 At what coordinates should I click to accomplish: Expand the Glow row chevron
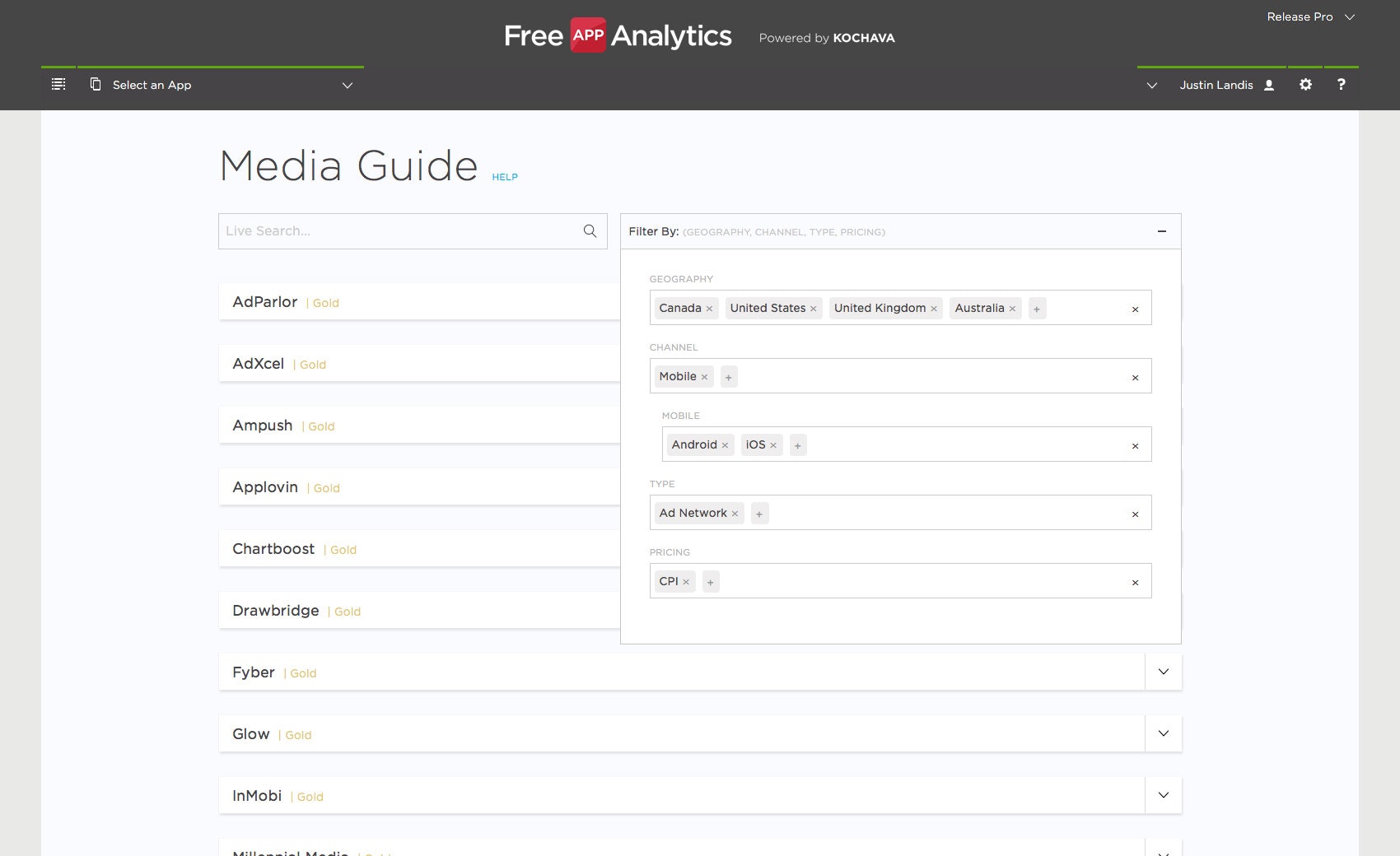click(1164, 733)
